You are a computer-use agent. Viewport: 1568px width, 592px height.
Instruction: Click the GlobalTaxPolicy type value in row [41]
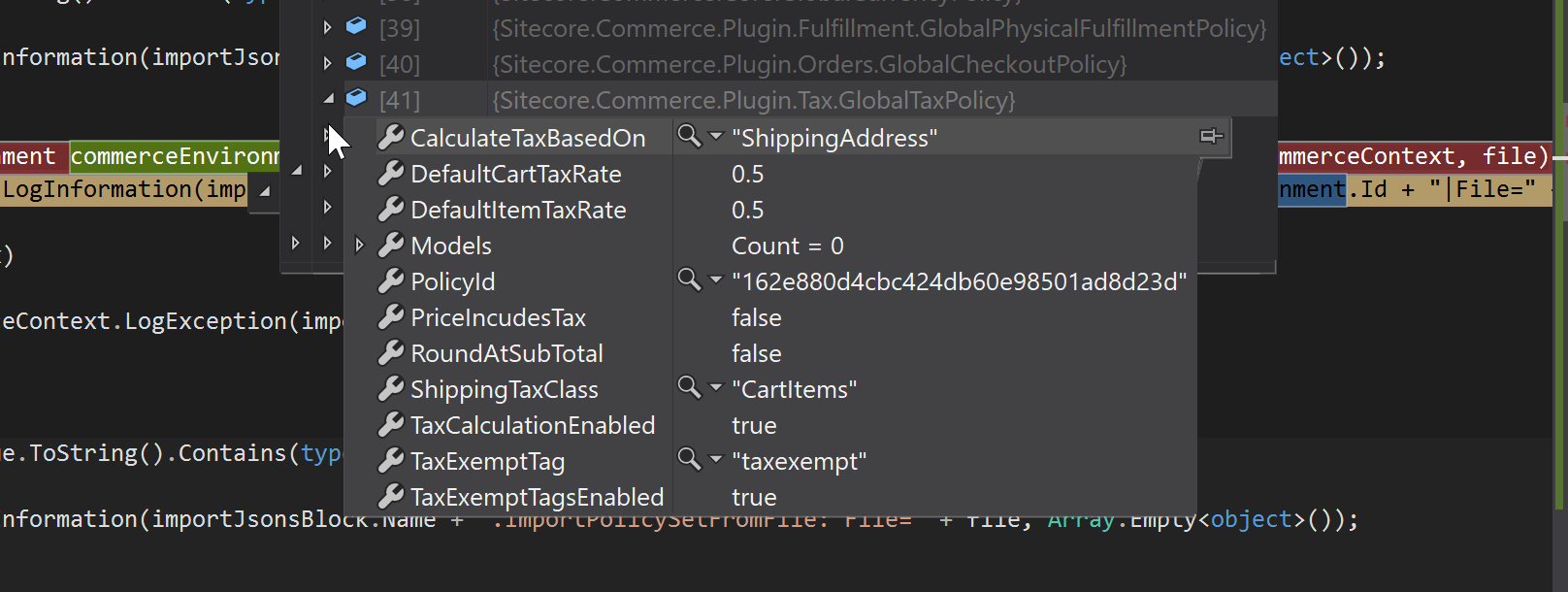(753, 100)
